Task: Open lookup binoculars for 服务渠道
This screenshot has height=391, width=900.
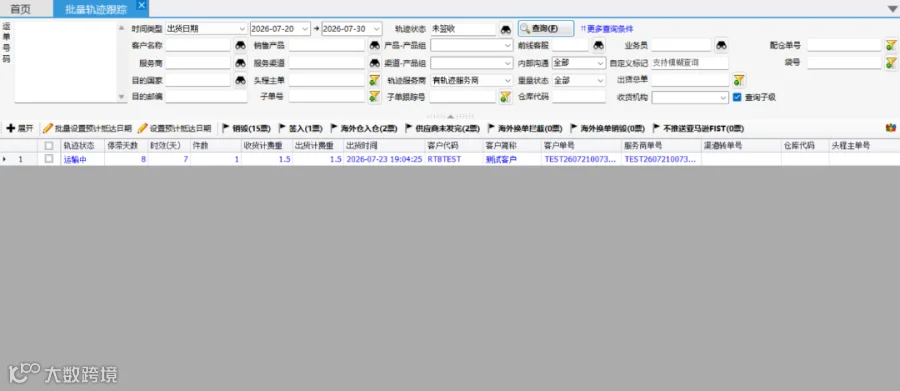Action: 374,63
